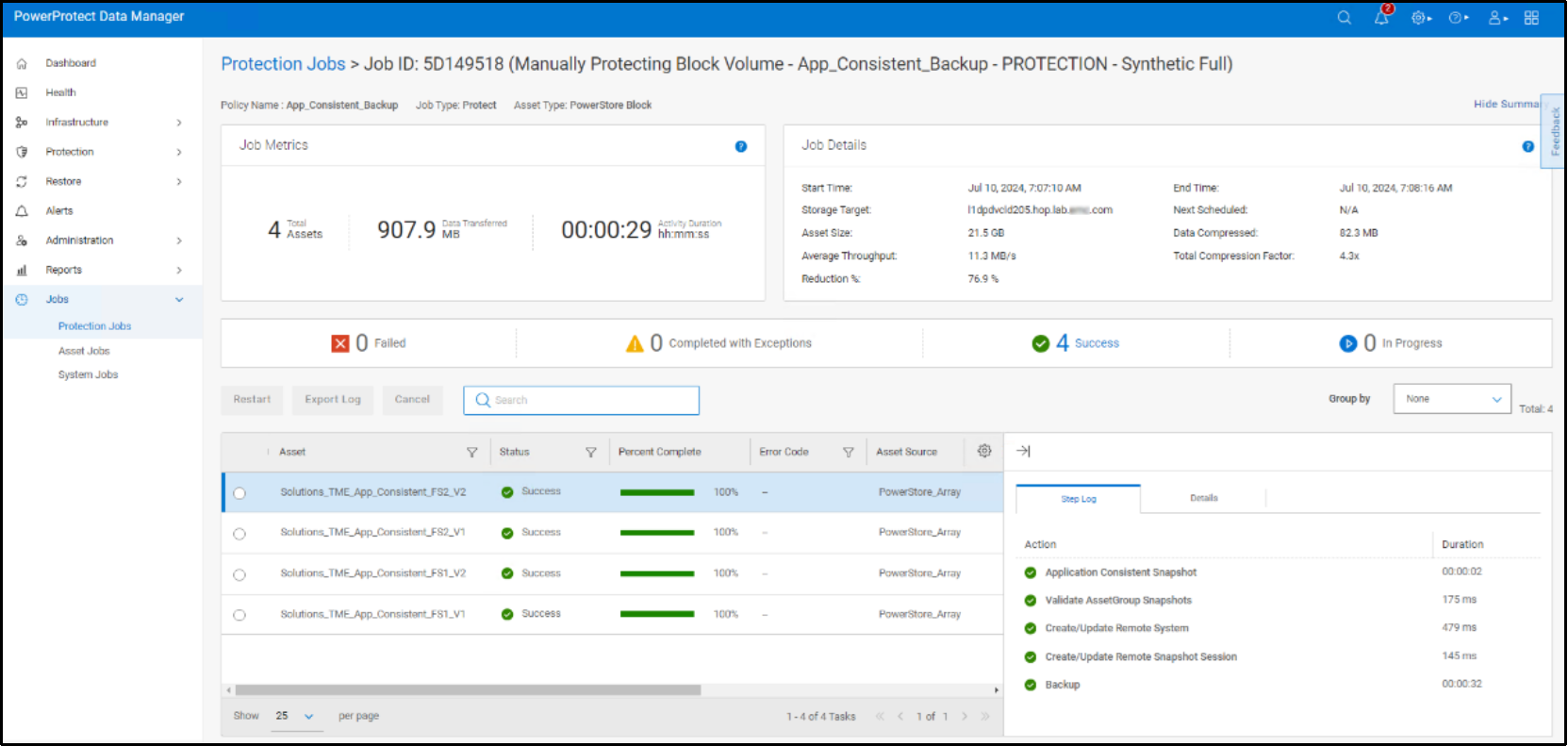Expand the Protection sidebar chevron

[179, 152]
